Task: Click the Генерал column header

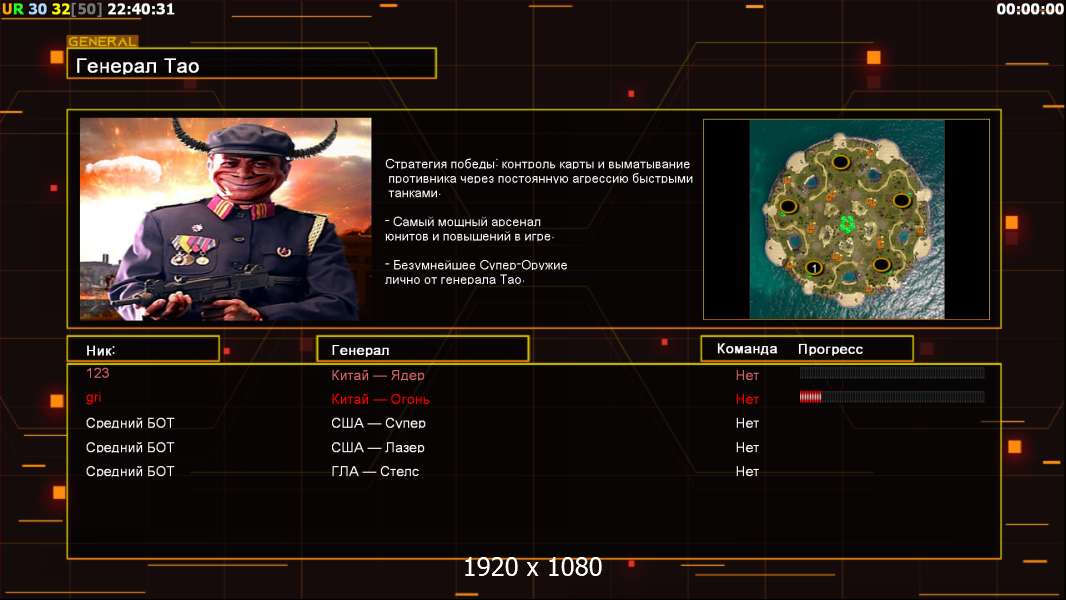Action: 423,349
